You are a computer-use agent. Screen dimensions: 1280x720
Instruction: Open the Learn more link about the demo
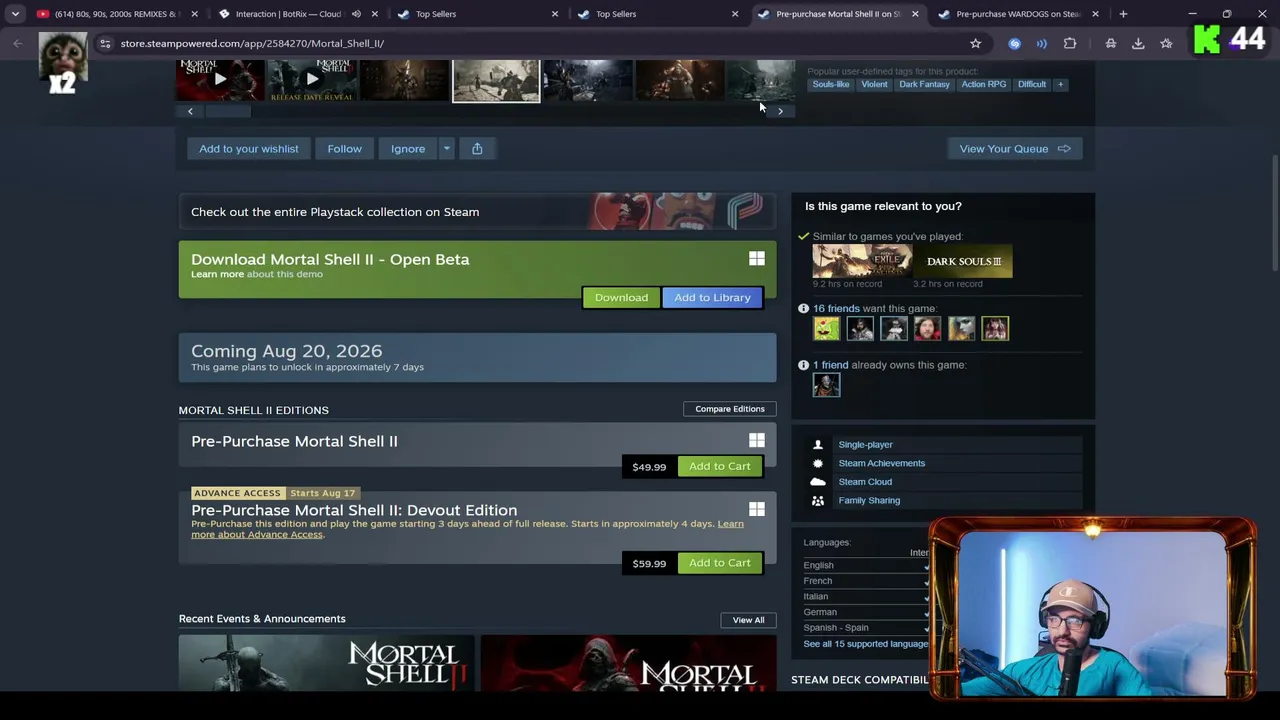pyautogui.click(x=217, y=274)
